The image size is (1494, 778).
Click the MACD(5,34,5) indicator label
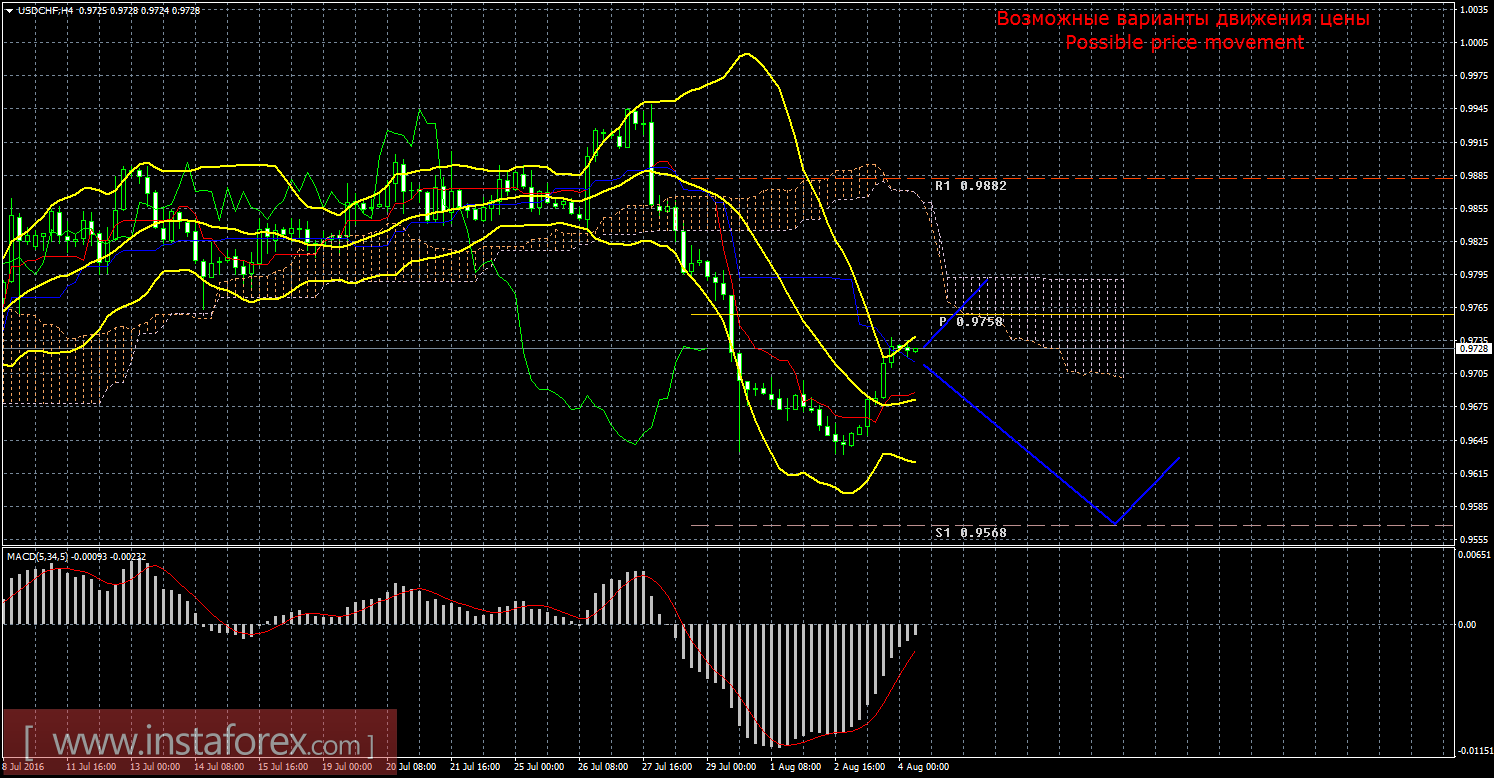(x=39, y=555)
